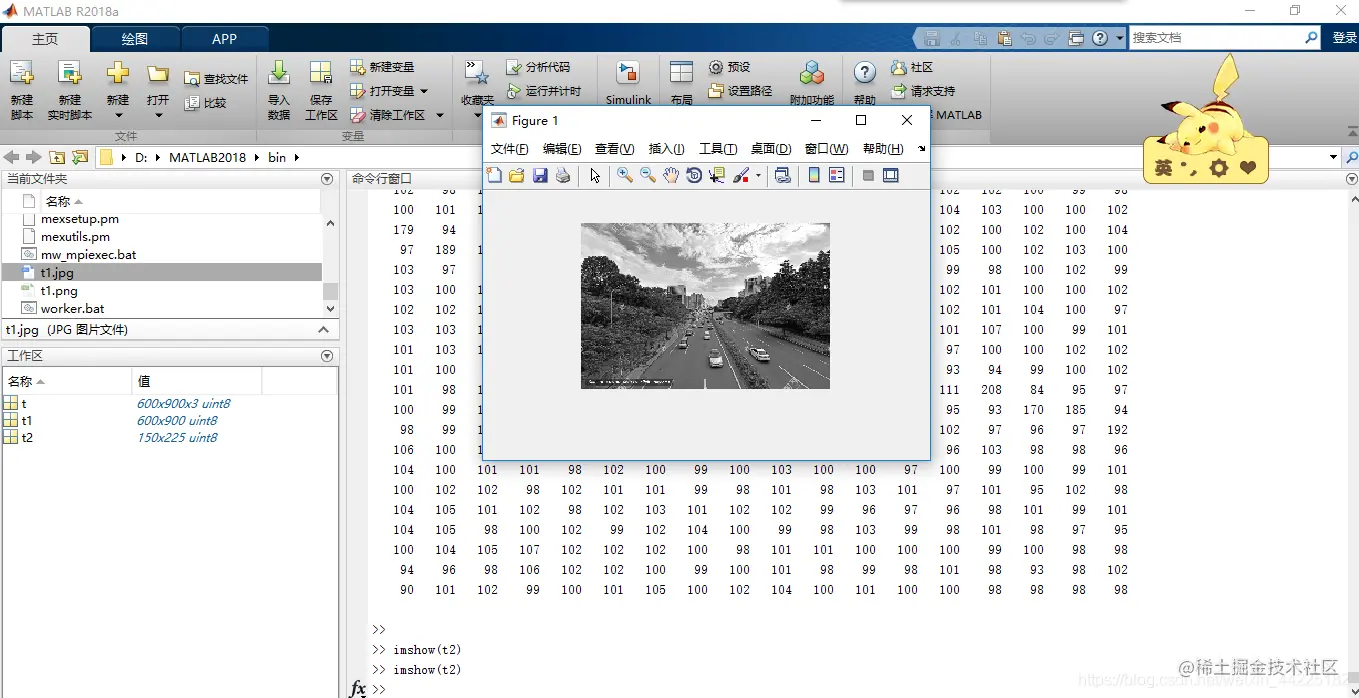Sort workspace by Name (名称) header

tap(66, 381)
